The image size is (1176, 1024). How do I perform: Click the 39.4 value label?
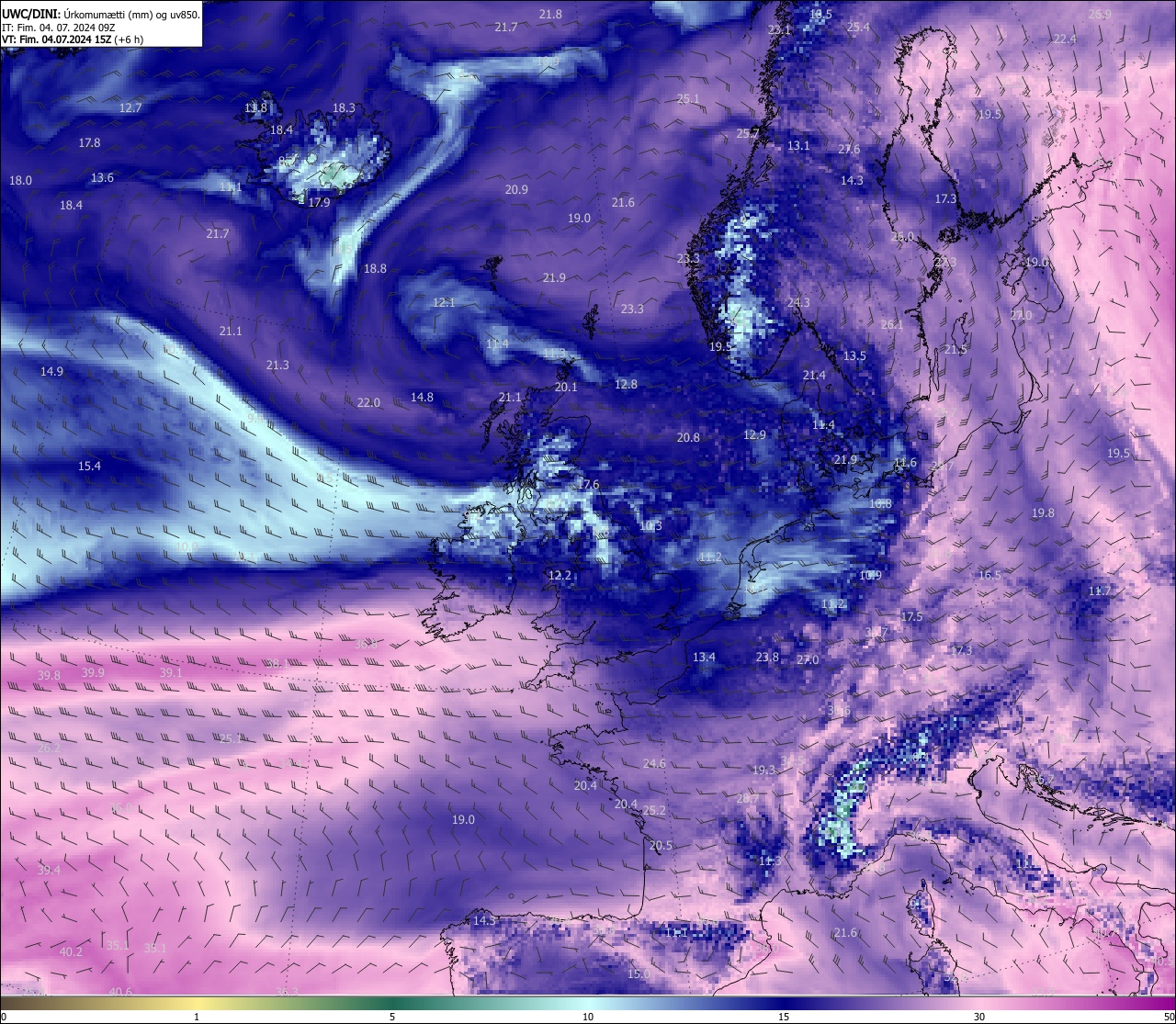(x=49, y=870)
